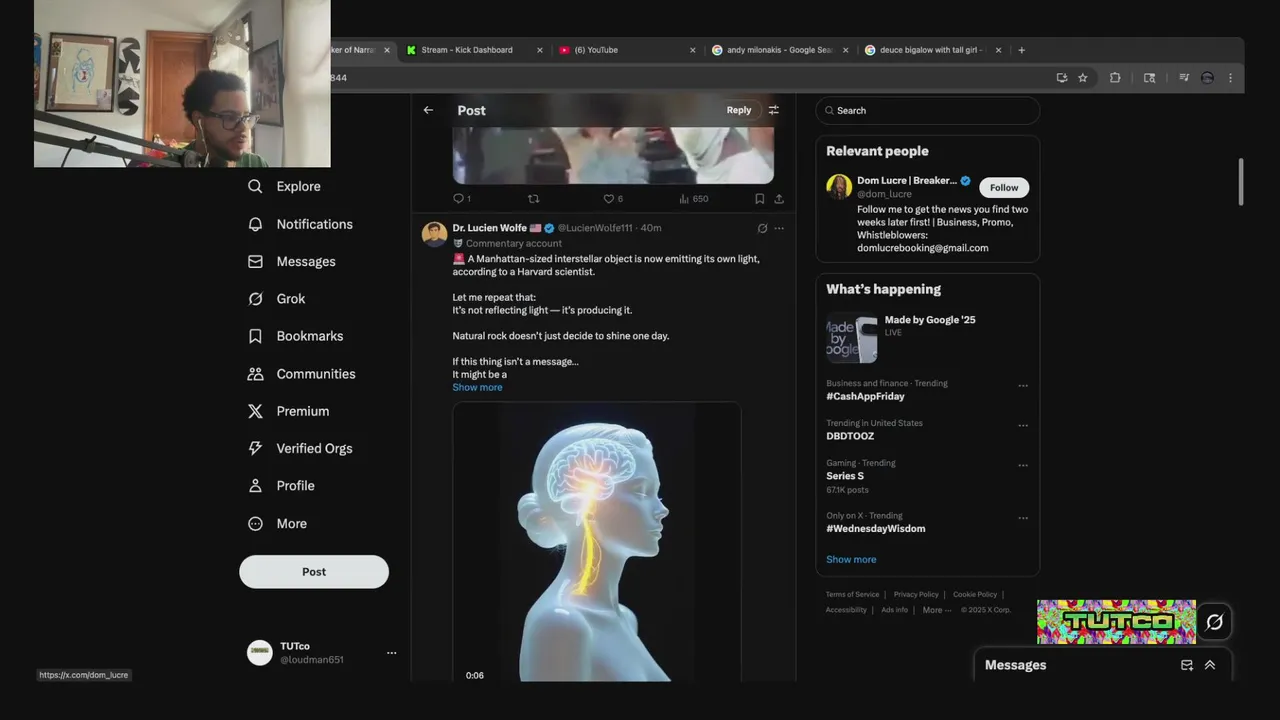Image resolution: width=1280 pixels, height=720 pixels.
Task: Open Chrome's three-dot menu
Action: [1230, 78]
